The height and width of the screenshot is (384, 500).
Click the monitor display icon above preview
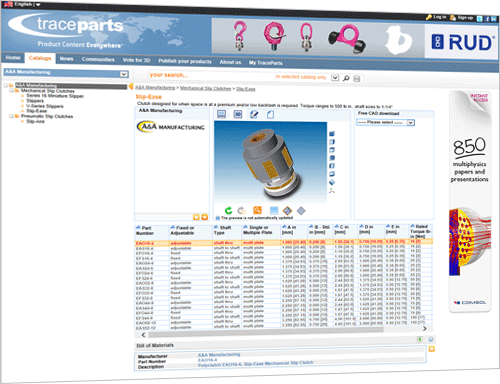(x=222, y=114)
